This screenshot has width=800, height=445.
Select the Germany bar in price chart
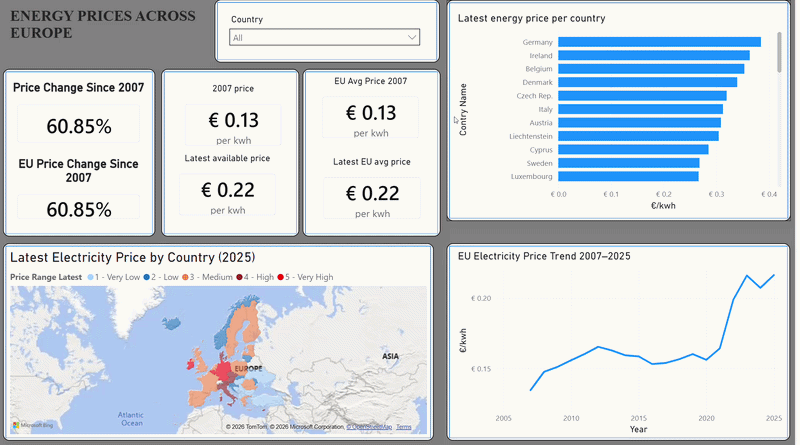pos(659,42)
